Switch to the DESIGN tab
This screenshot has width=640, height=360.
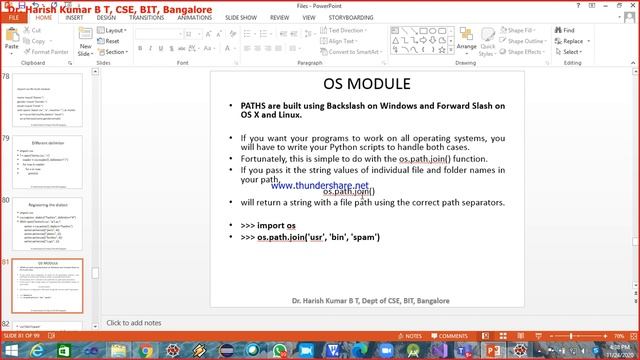[x=106, y=18]
